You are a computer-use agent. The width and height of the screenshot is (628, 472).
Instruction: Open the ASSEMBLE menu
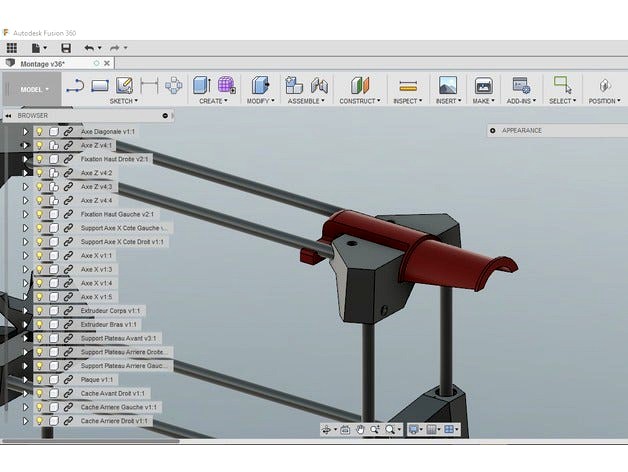coord(306,101)
